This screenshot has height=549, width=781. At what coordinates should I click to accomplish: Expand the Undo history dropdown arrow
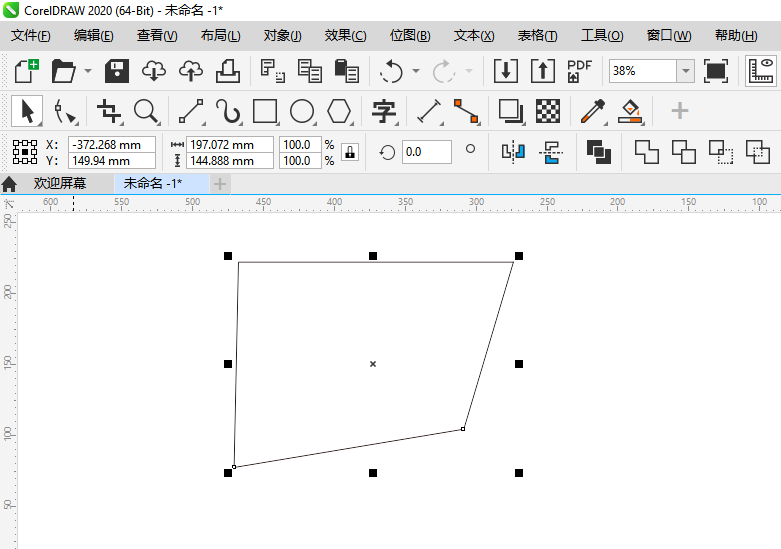coord(416,71)
